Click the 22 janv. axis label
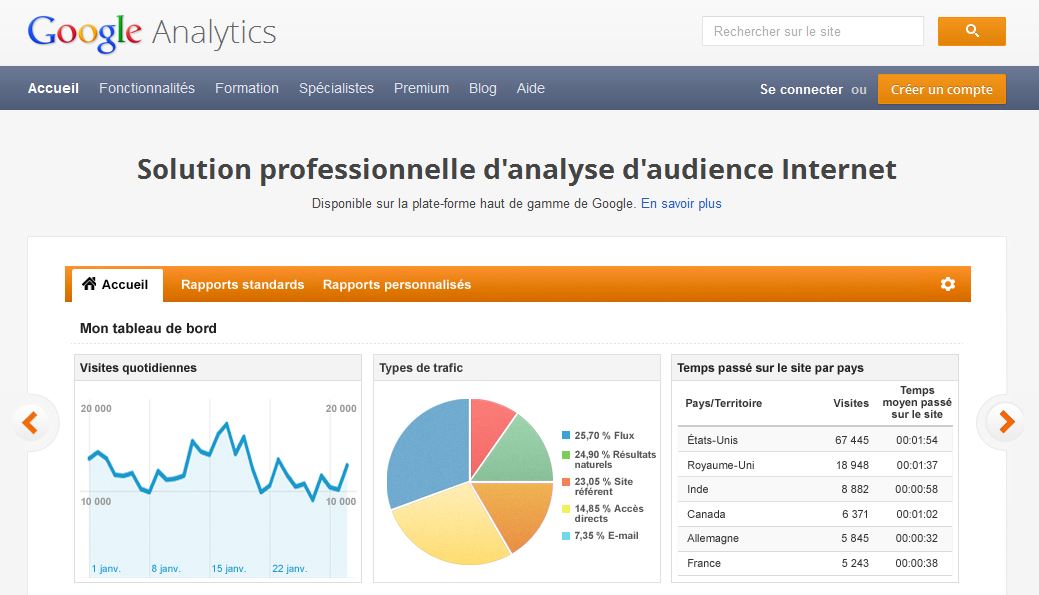 pyautogui.click(x=290, y=568)
